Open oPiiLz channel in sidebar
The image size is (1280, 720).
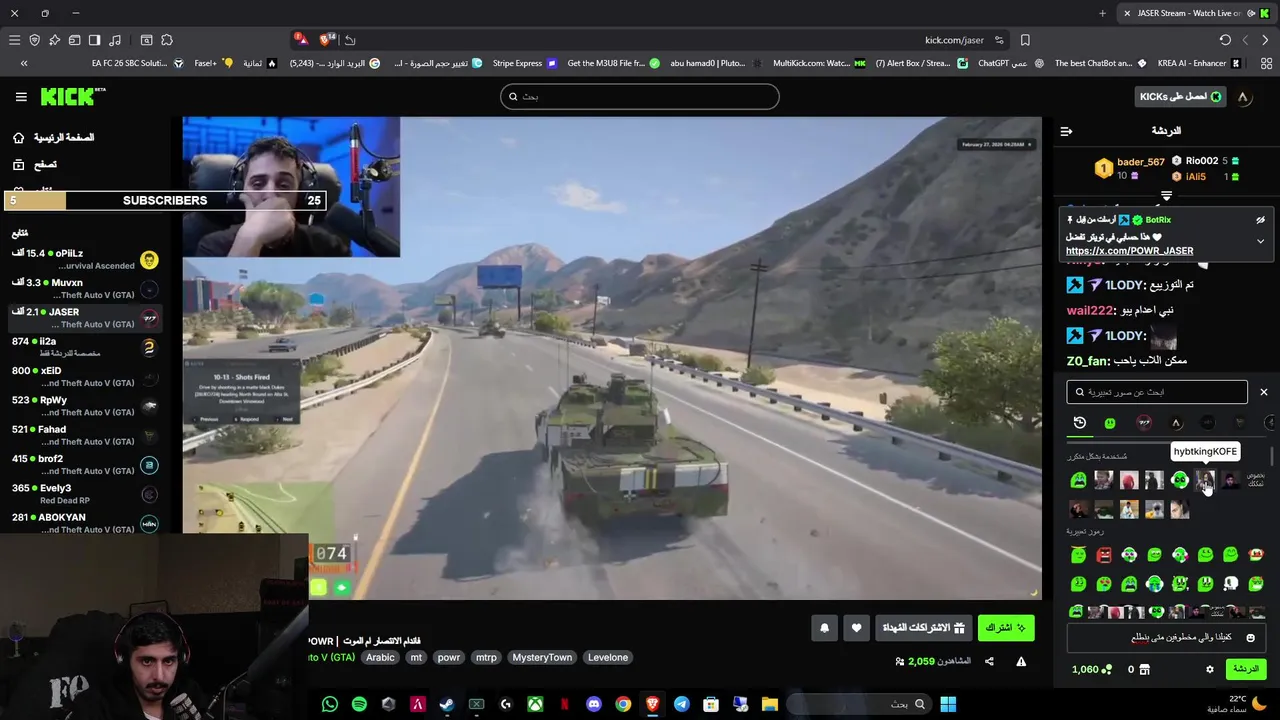tap(85, 260)
